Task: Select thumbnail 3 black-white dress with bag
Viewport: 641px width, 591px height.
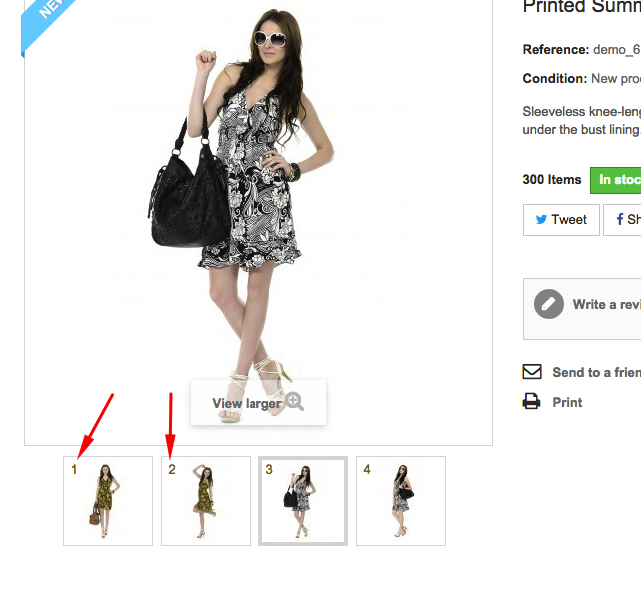Action: [x=303, y=501]
